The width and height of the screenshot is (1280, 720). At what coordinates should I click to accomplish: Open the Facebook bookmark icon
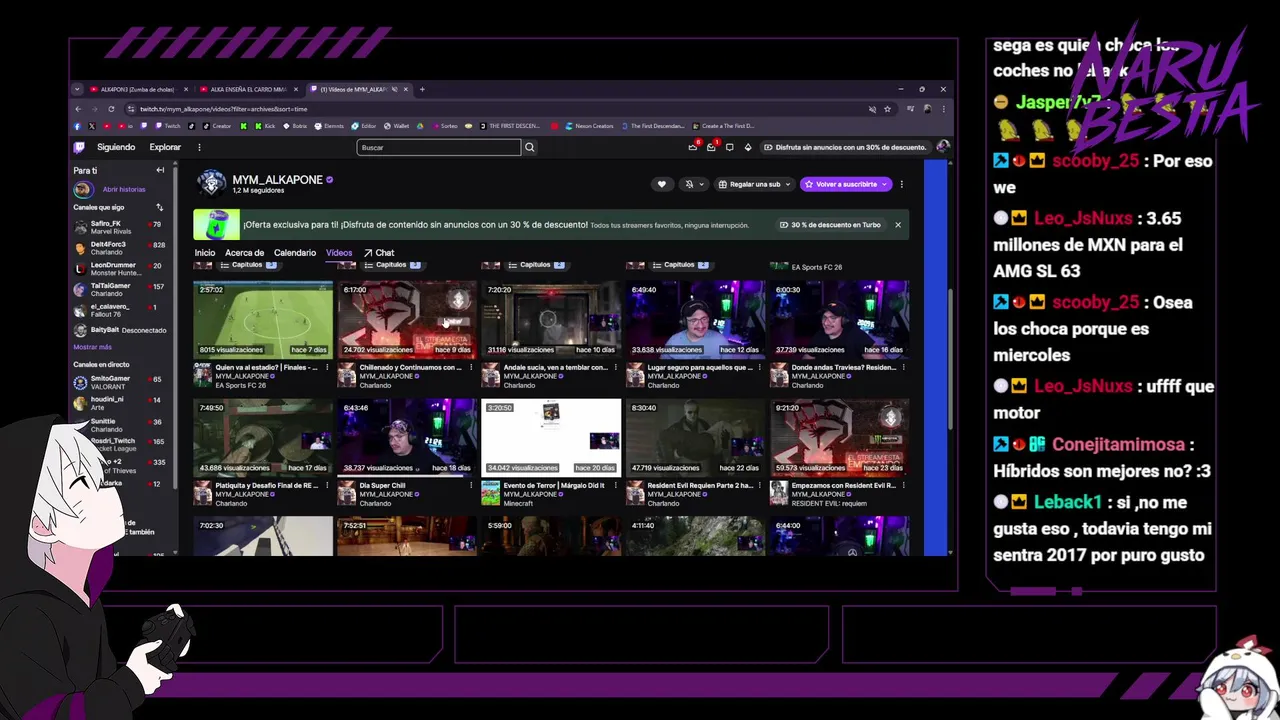[78, 126]
